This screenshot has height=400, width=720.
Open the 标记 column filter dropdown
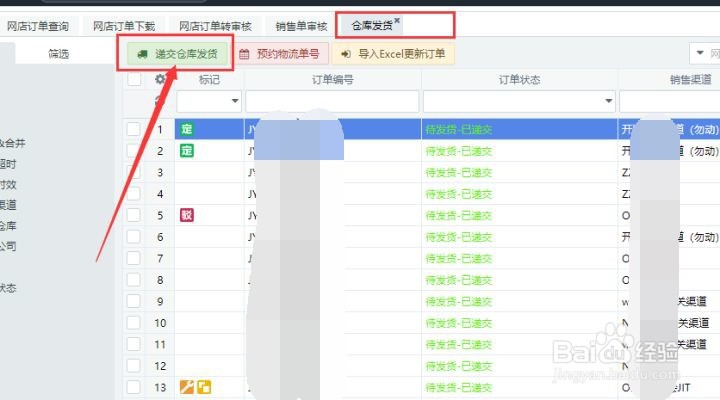point(235,101)
